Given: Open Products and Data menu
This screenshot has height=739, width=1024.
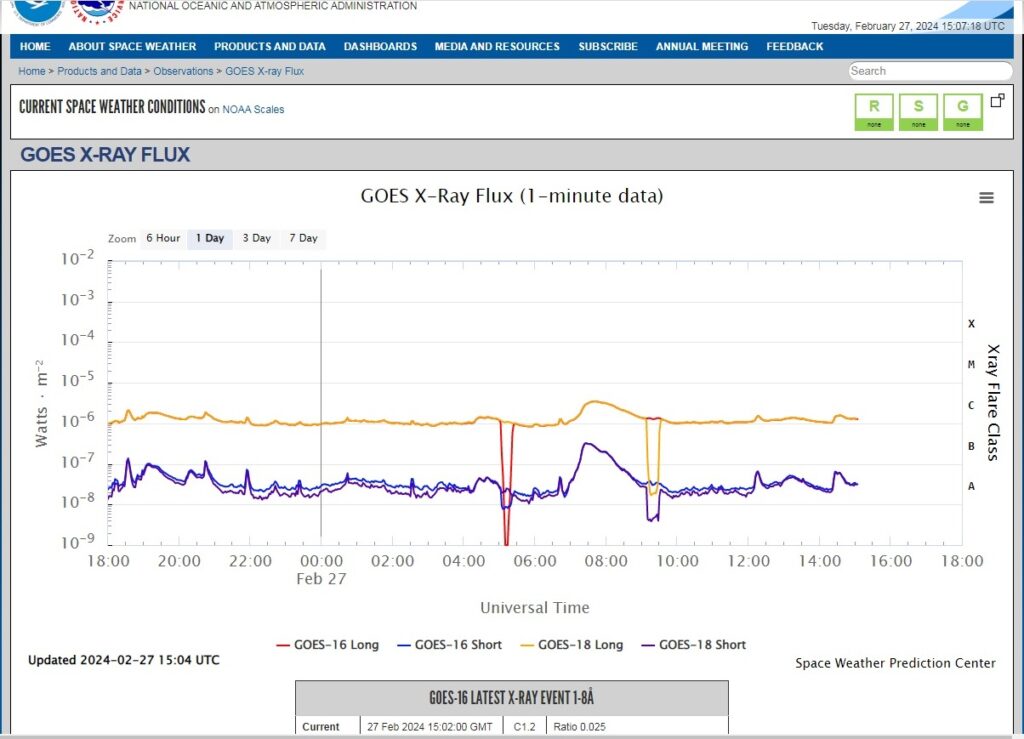Looking at the screenshot, I should [270, 46].
